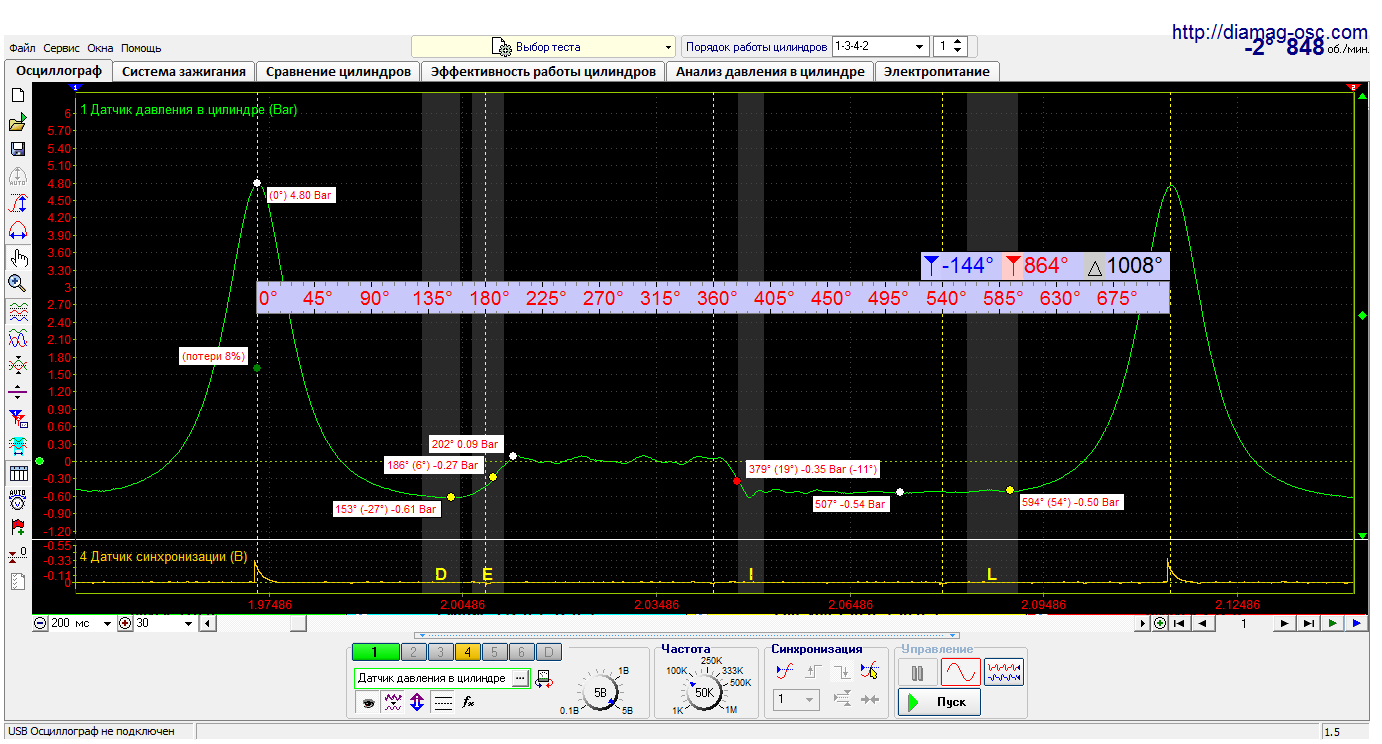
Task: Click the blue vertical arrows channel icon
Action: click(417, 703)
